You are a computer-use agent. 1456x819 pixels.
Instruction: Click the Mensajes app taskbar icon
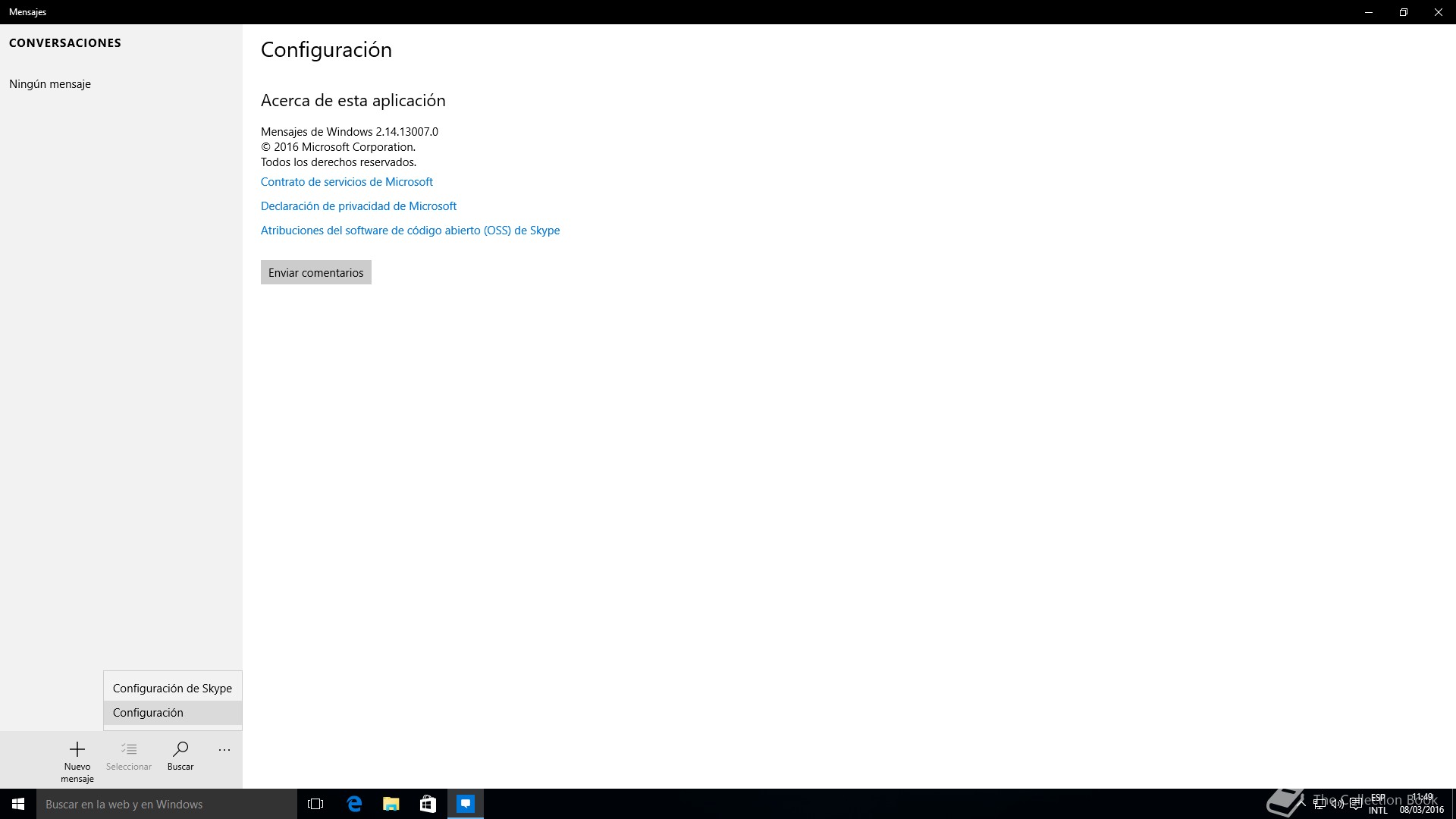click(466, 804)
